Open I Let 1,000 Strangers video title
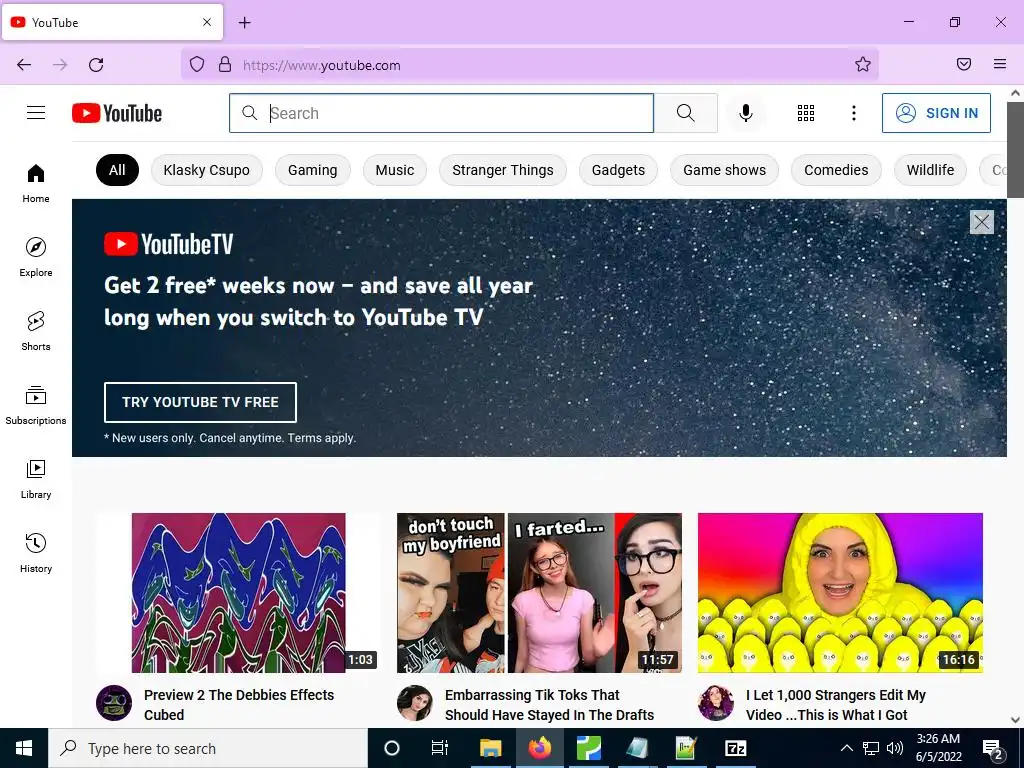 pyautogui.click(x=836, y=705)
